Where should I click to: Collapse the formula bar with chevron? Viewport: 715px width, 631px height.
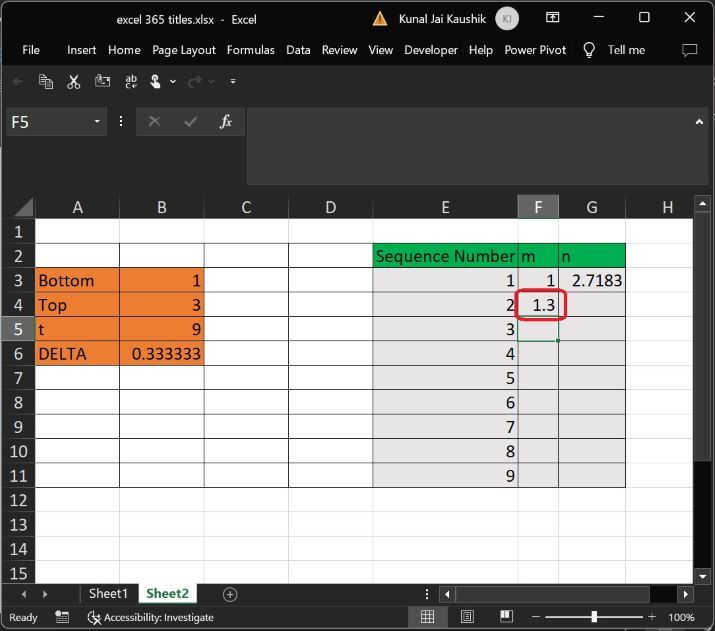699,122
